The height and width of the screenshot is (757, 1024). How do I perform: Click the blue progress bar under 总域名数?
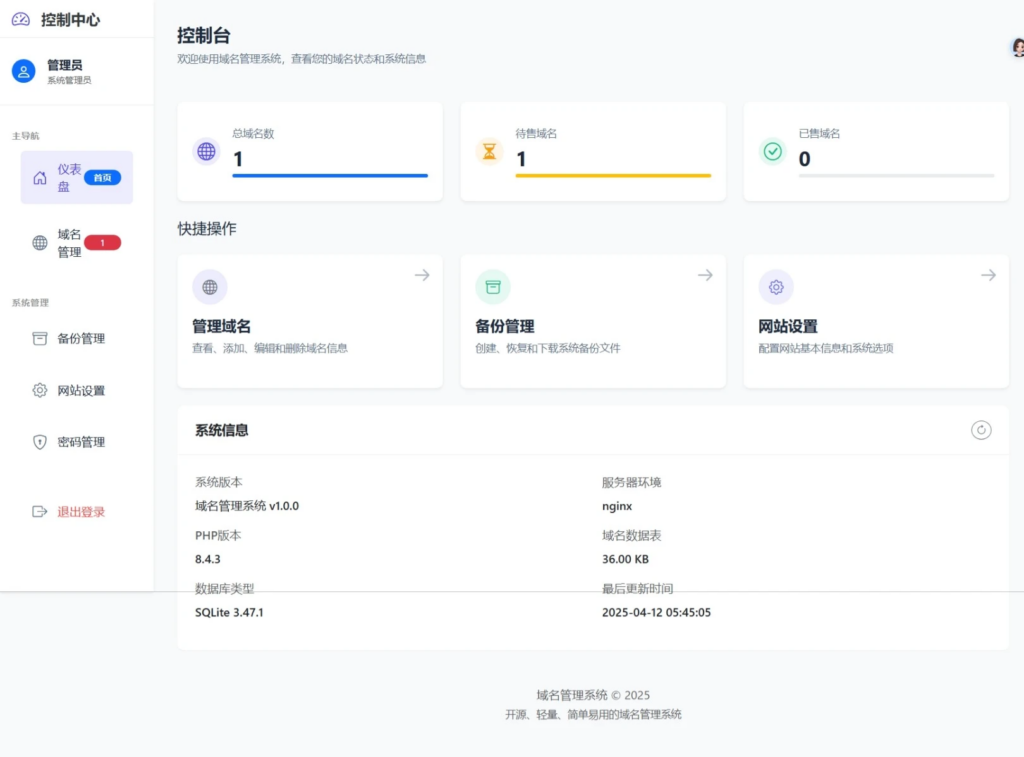[x=330, y=176]
